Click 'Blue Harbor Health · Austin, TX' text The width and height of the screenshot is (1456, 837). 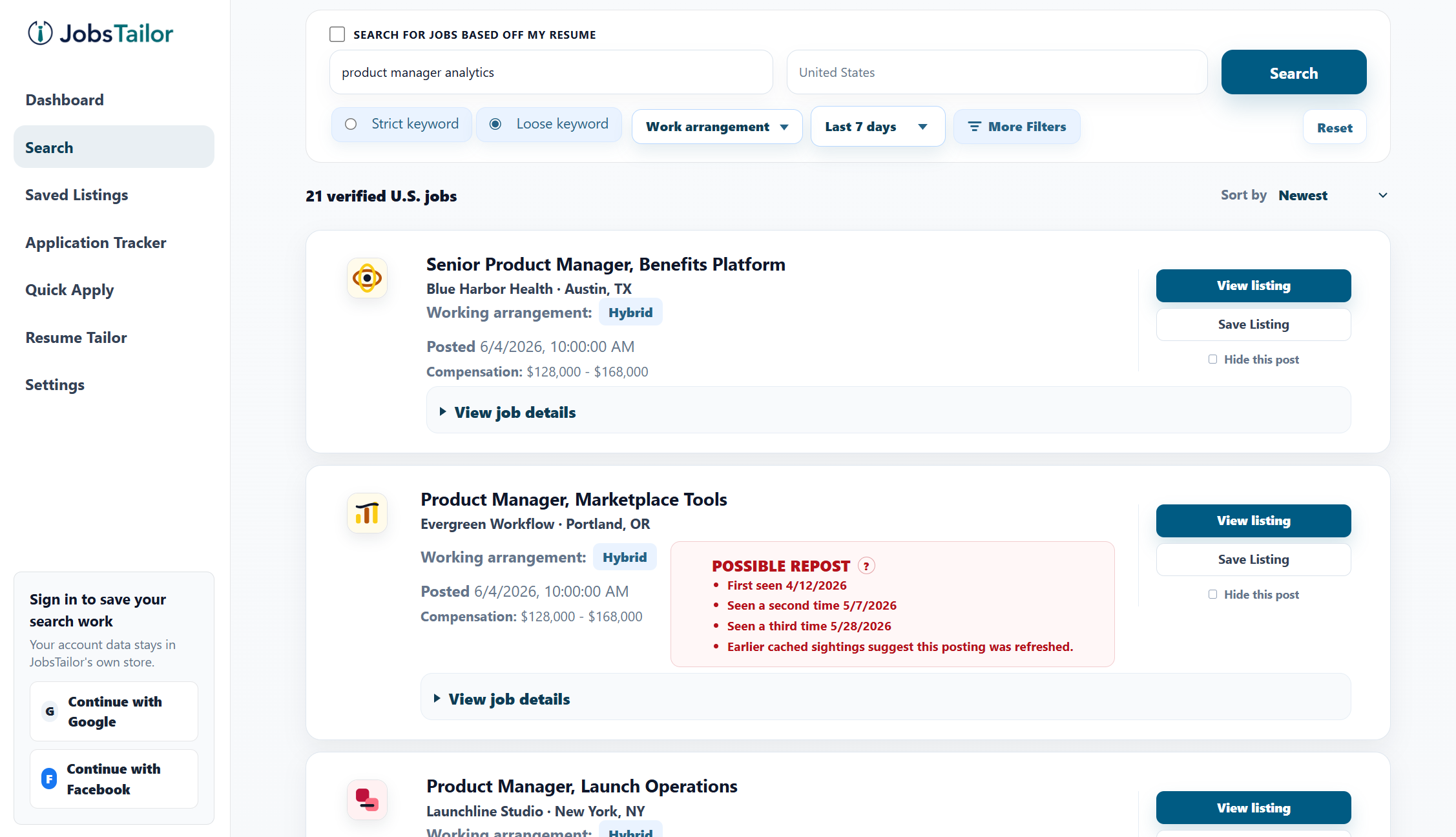529,289
